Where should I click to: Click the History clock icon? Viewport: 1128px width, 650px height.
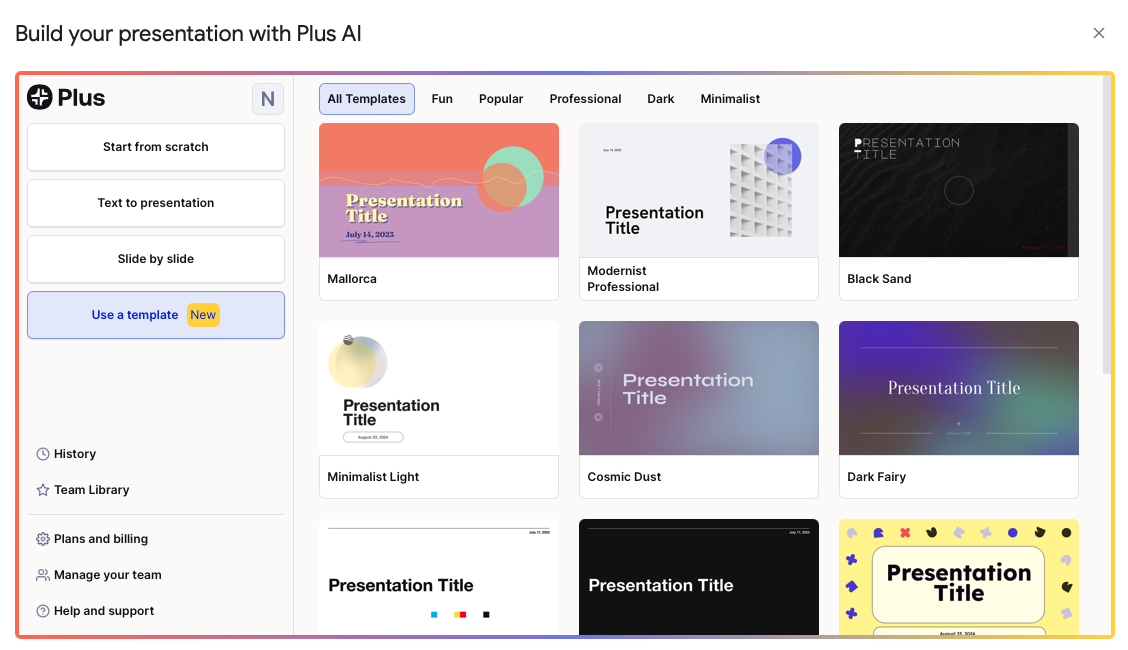pyautogui.click(x=42, y=454)
